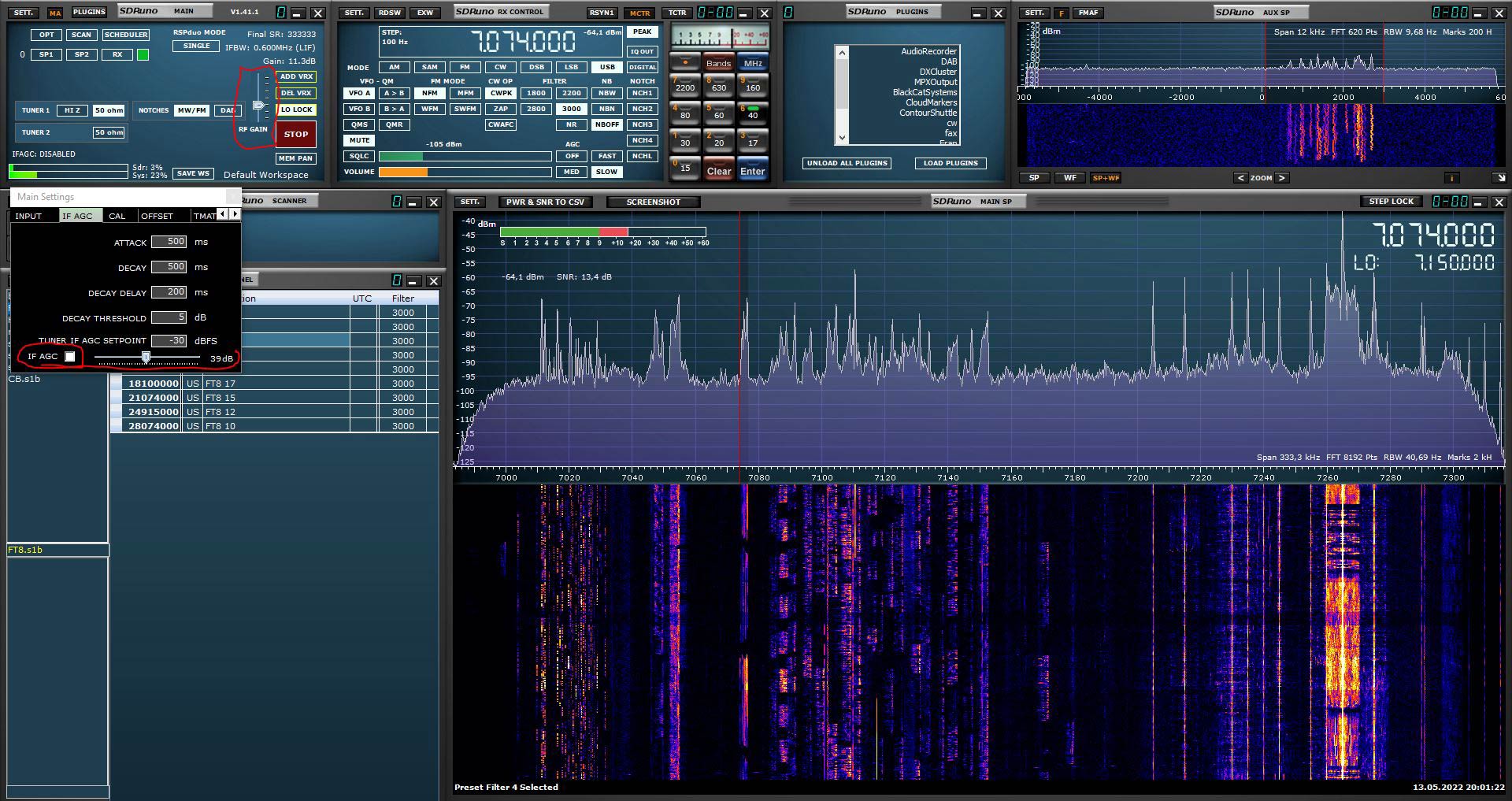This screenshot has width=1512, height=801.
Task: Toggle HI Z input for Tuner 1
Action: click(72, 110)
